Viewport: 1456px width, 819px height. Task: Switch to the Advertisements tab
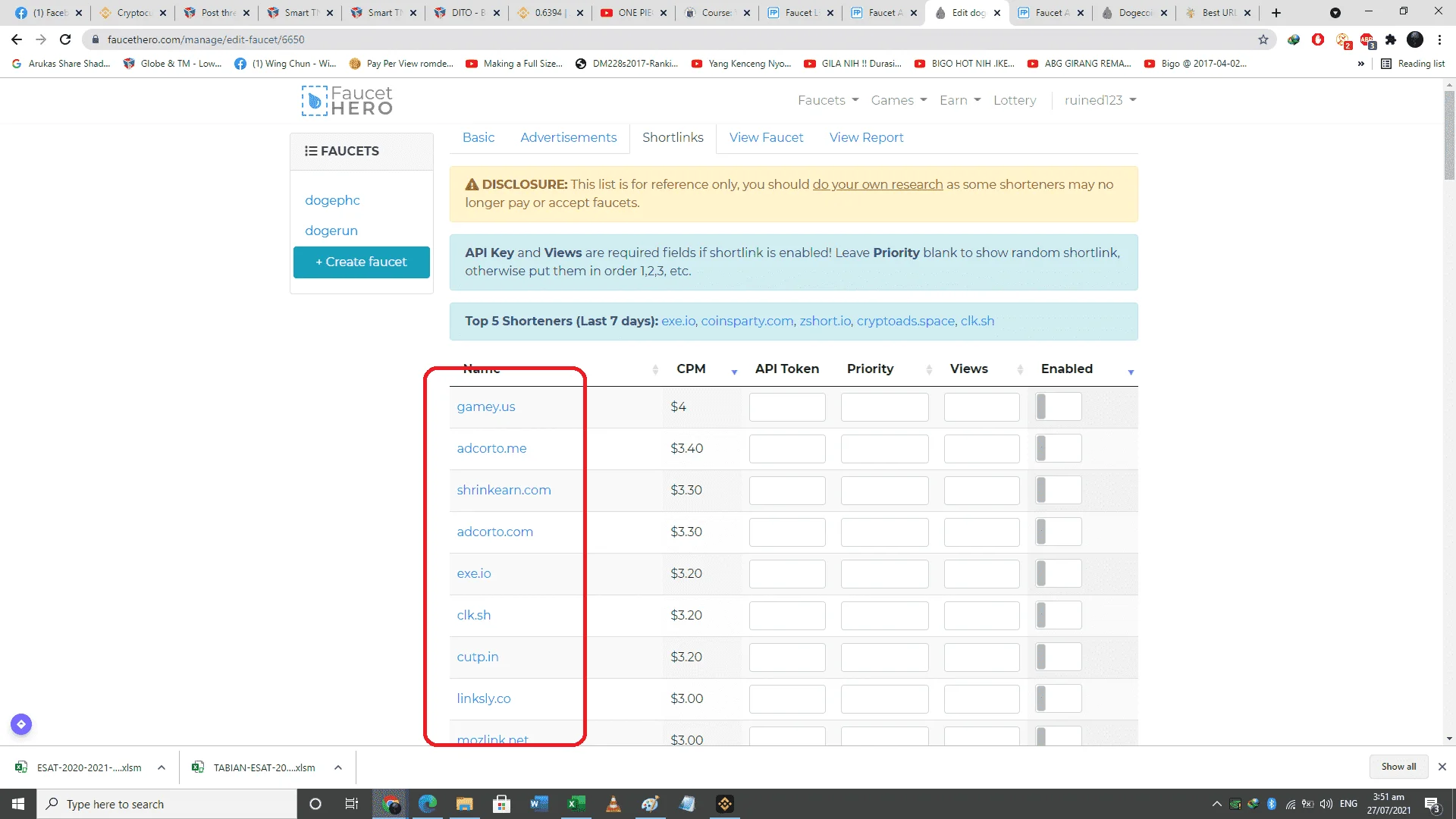point(568,137)
